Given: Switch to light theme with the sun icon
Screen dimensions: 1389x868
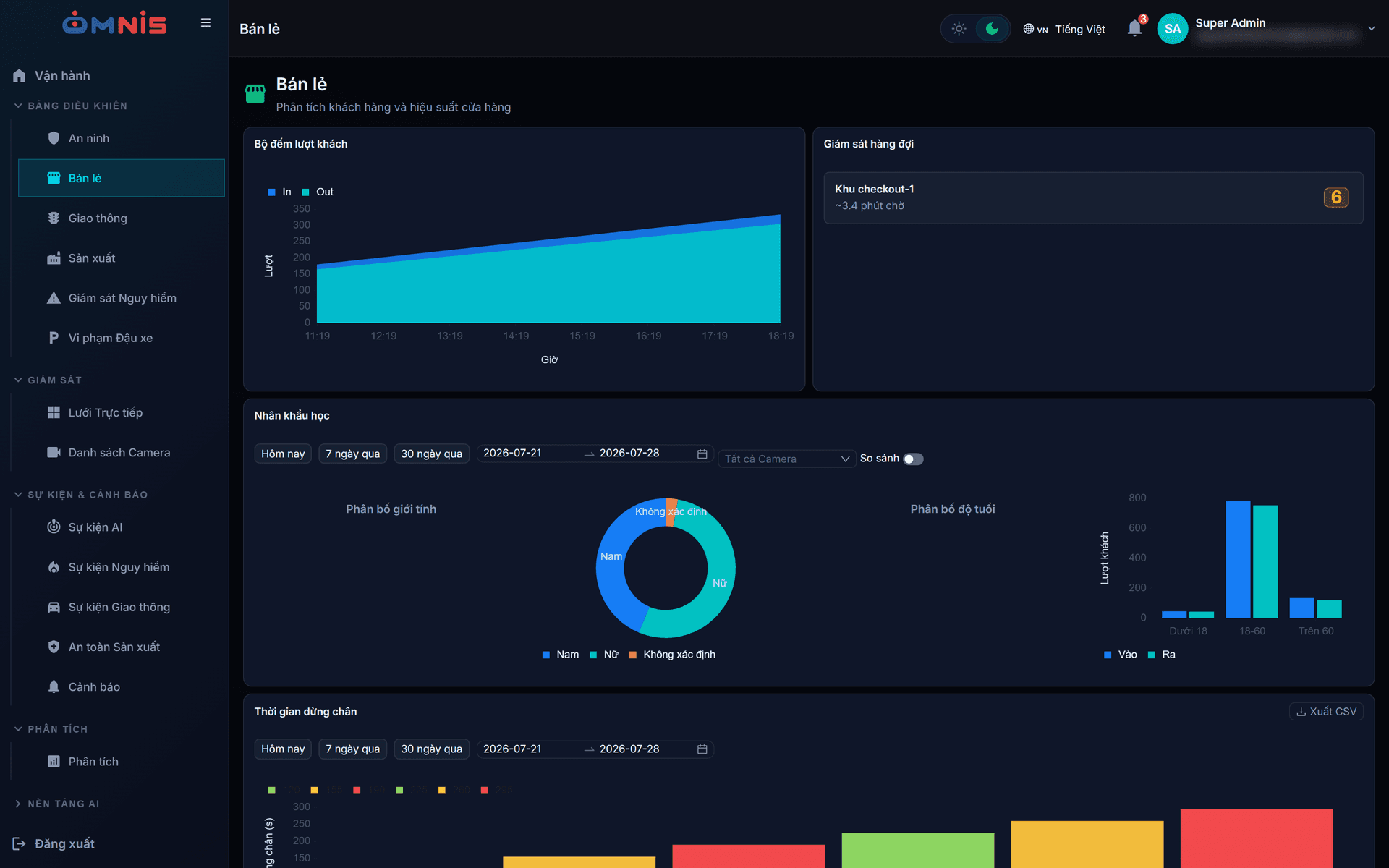Looking at the screenshot, I should pos(959,29).
